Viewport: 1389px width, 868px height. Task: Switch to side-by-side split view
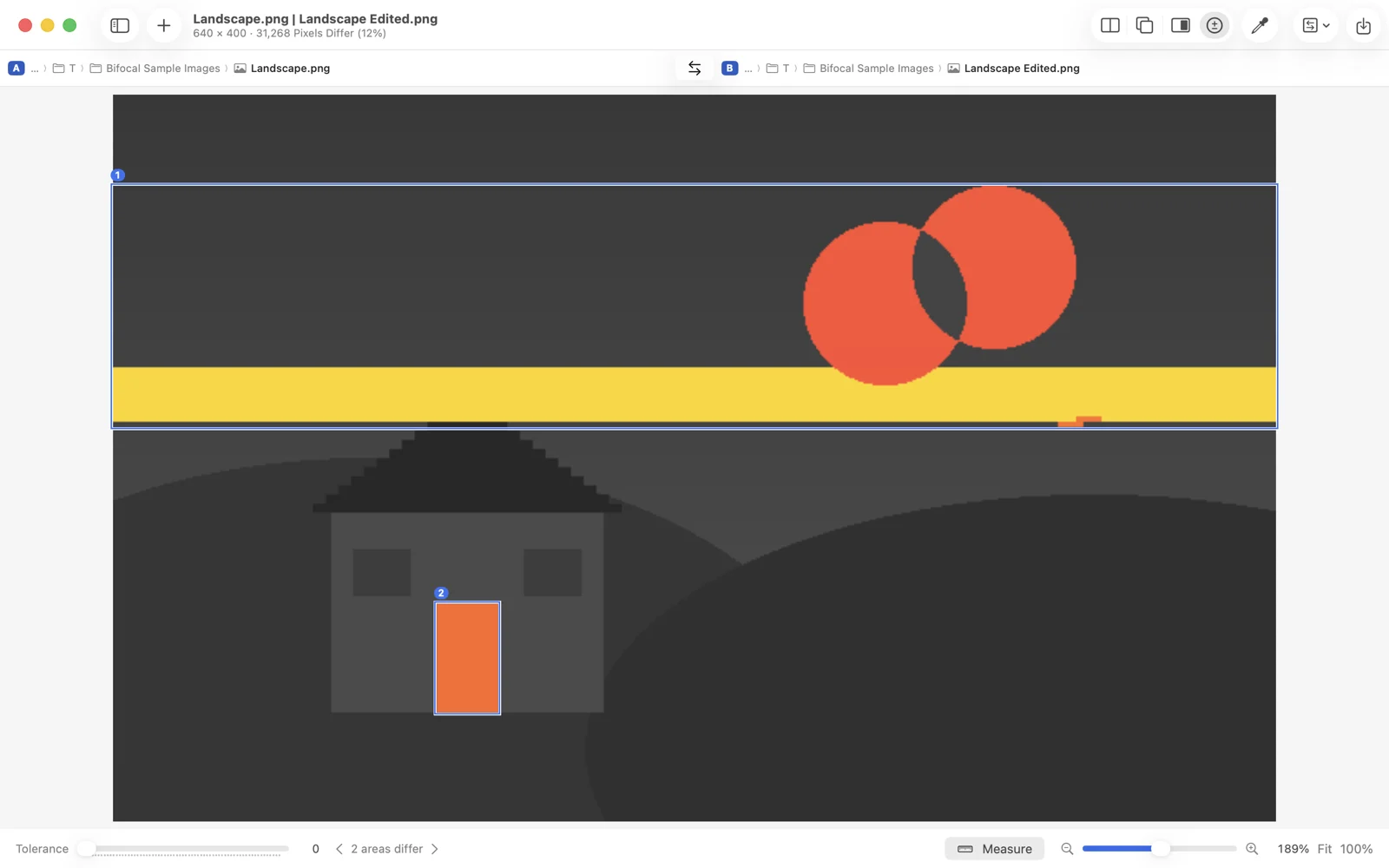[1109, 25]
